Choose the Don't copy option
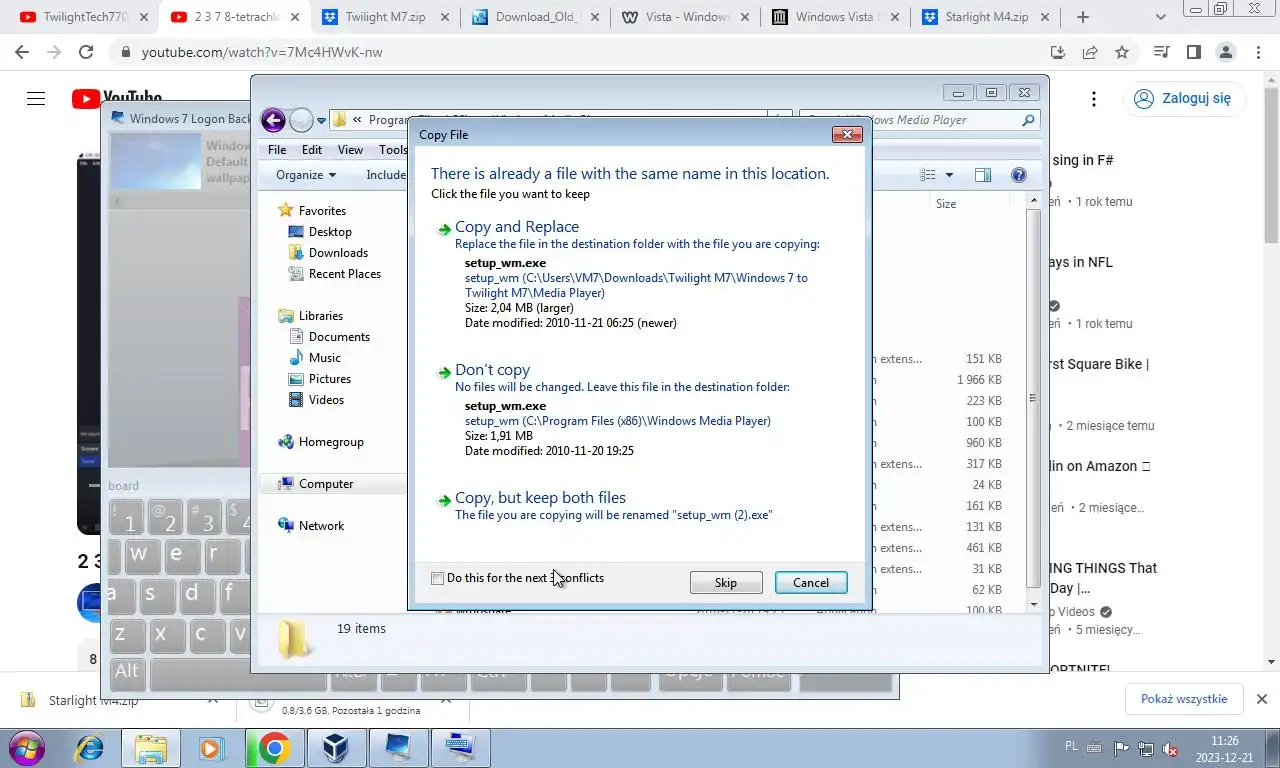Screen dimensions: 1280x768 (492, 370)
